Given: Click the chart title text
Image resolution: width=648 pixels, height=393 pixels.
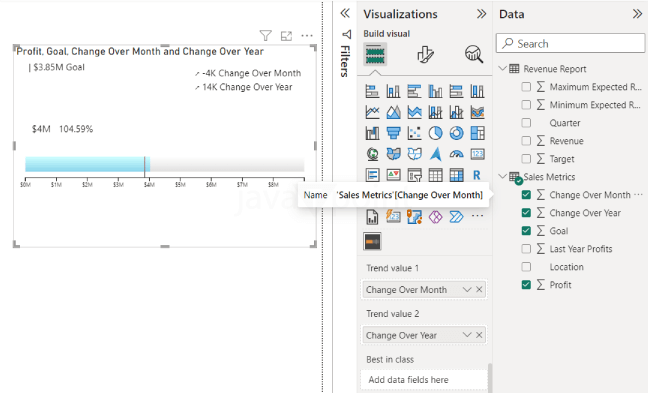Looking at the screenshot, I should tap(140, 51).
